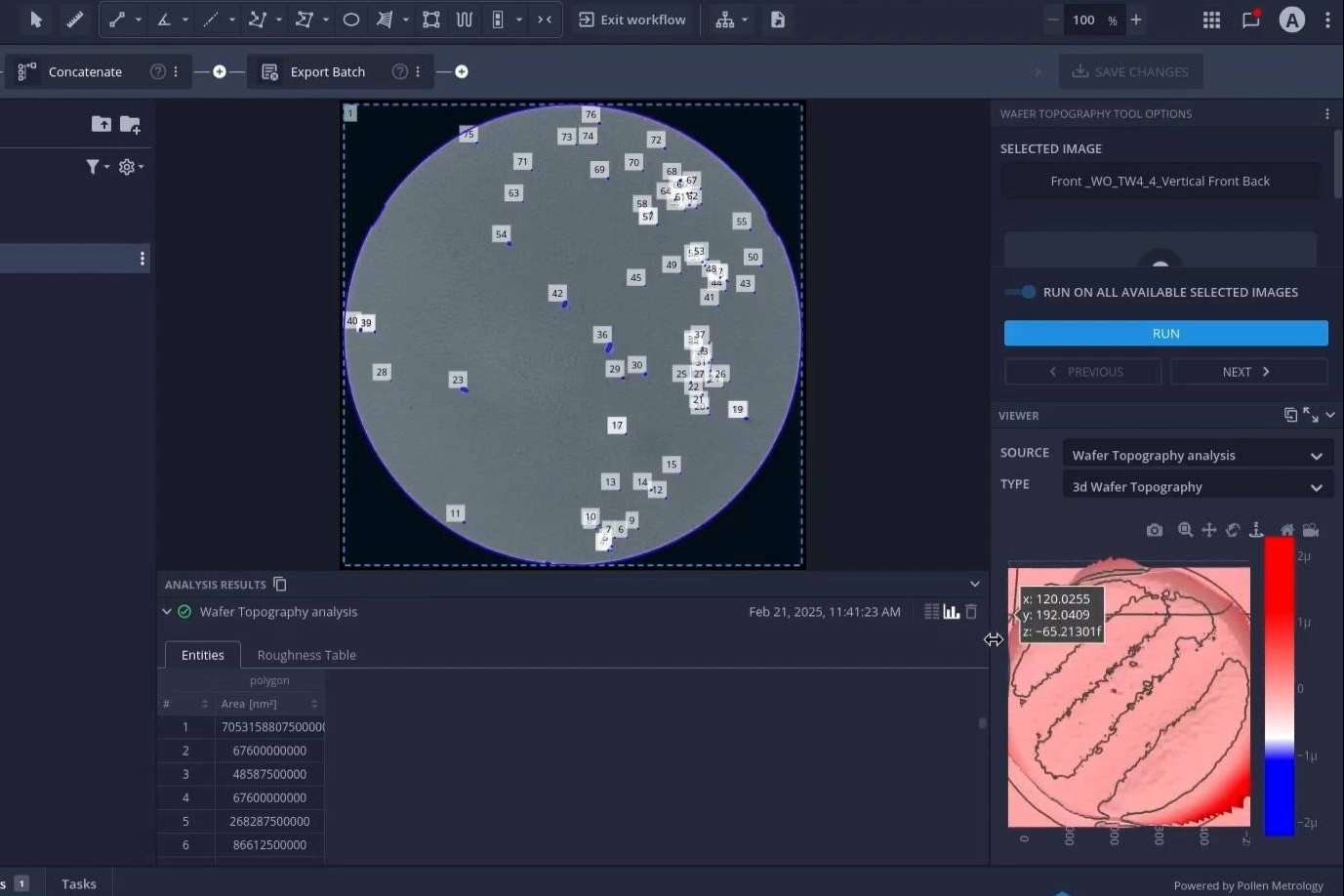Decrease zoom with the minus button
Image resolution: width=1344 pixels, height=896 pixels.
pyautogui.click(x=1052, y=20)
